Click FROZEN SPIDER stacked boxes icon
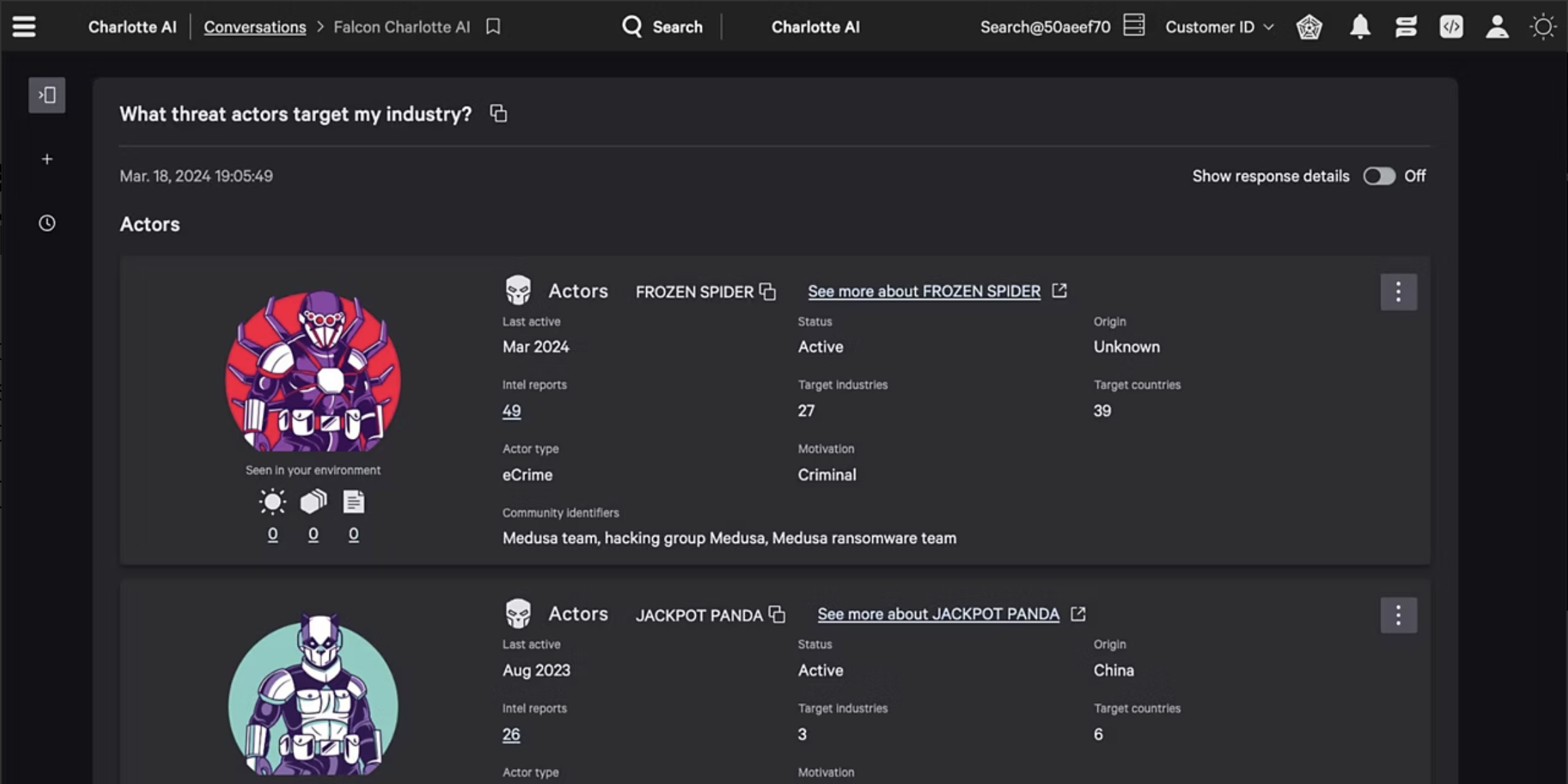Screen dimensions: 1568x784 [x=313, y=501]
